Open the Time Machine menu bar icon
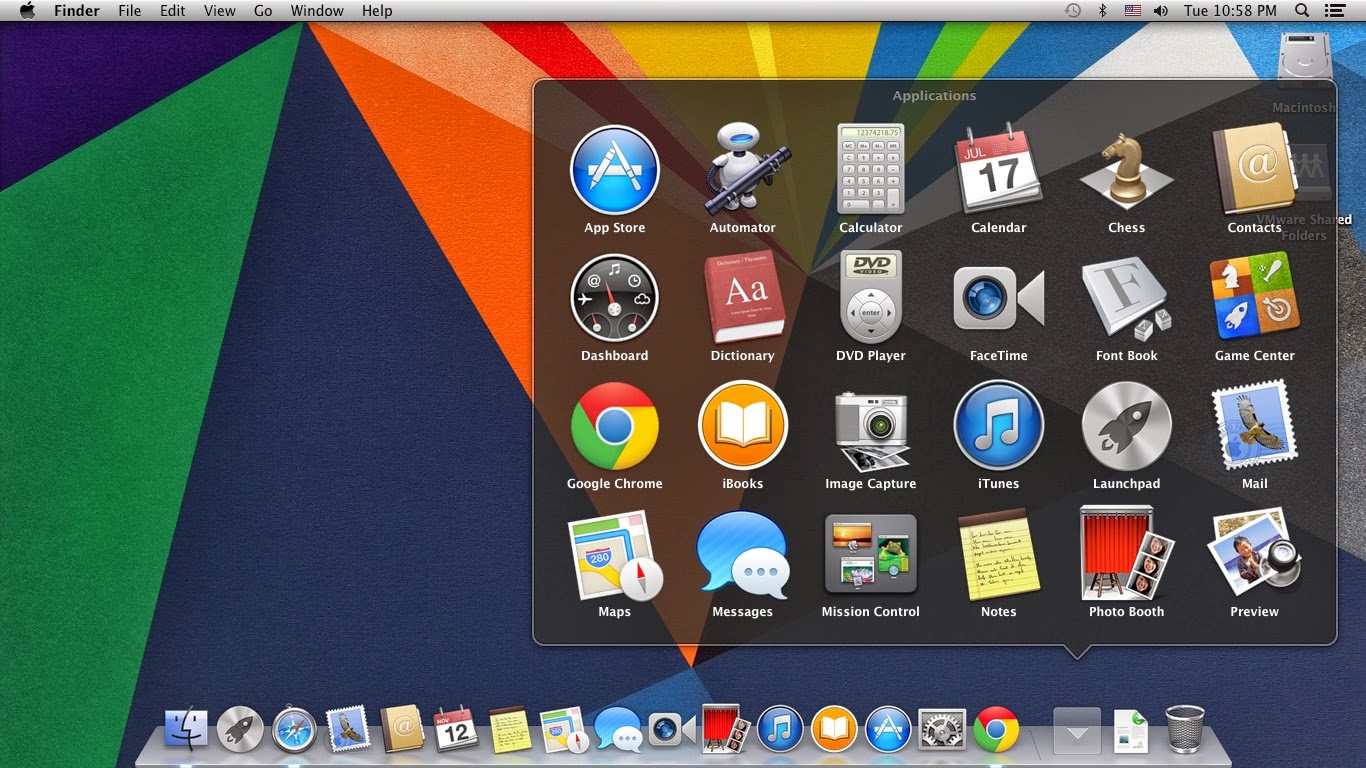This screenshot has height=768, width=1366. [x=1073, y=11]
